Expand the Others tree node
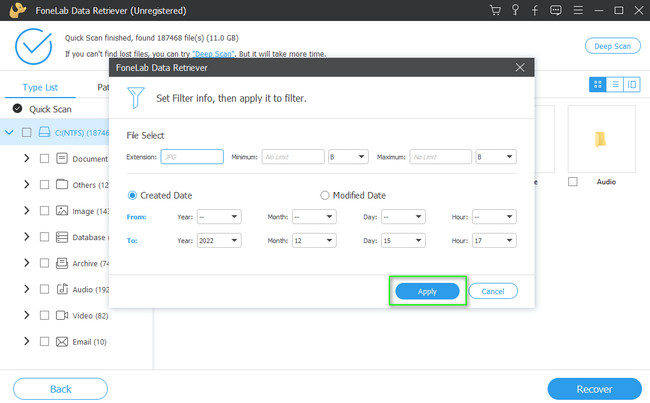Screen dimensions: 650x403 pyautogui.click(x=27, y=185)
